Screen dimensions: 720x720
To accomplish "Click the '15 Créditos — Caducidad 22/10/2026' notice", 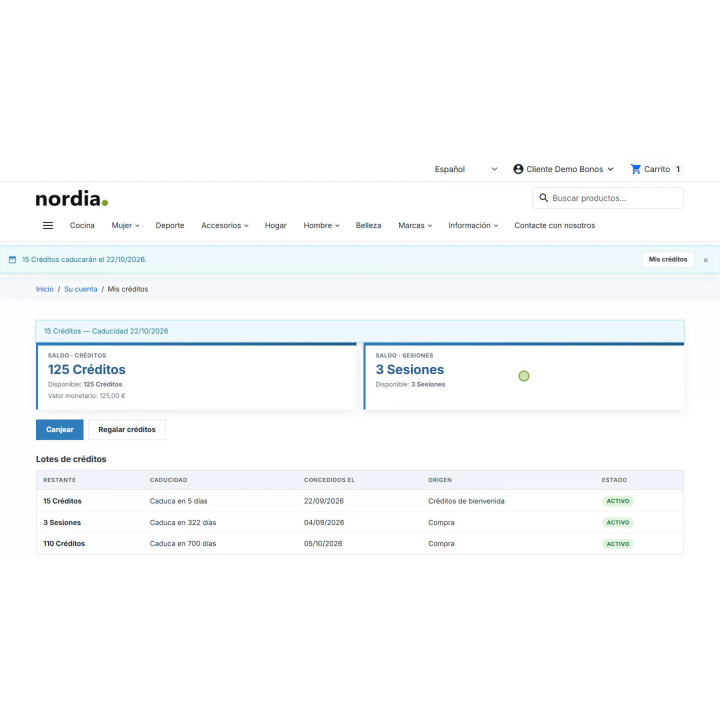I will (360, 331).
